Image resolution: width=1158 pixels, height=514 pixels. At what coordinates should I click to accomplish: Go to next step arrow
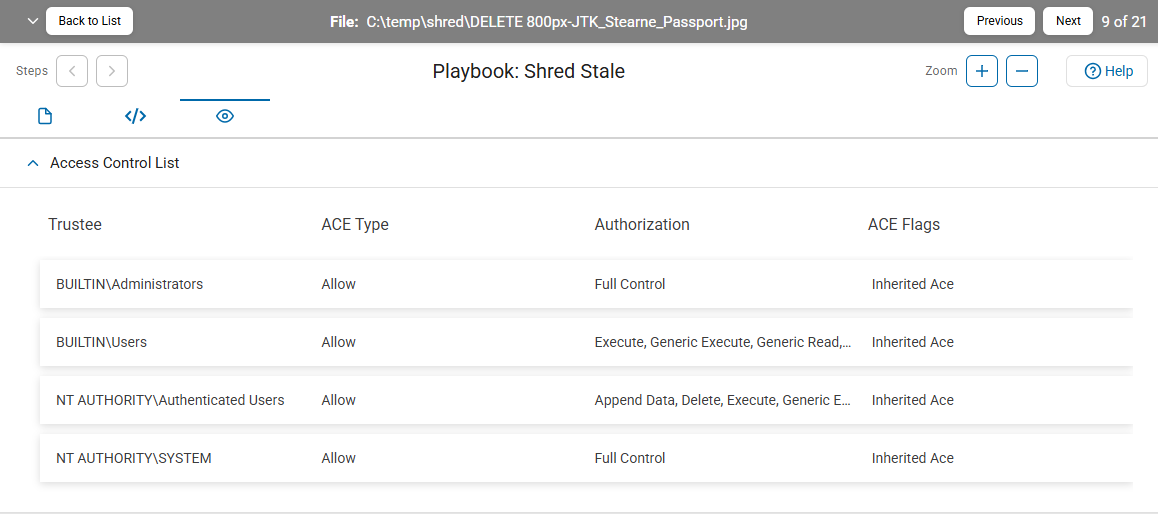112,71
